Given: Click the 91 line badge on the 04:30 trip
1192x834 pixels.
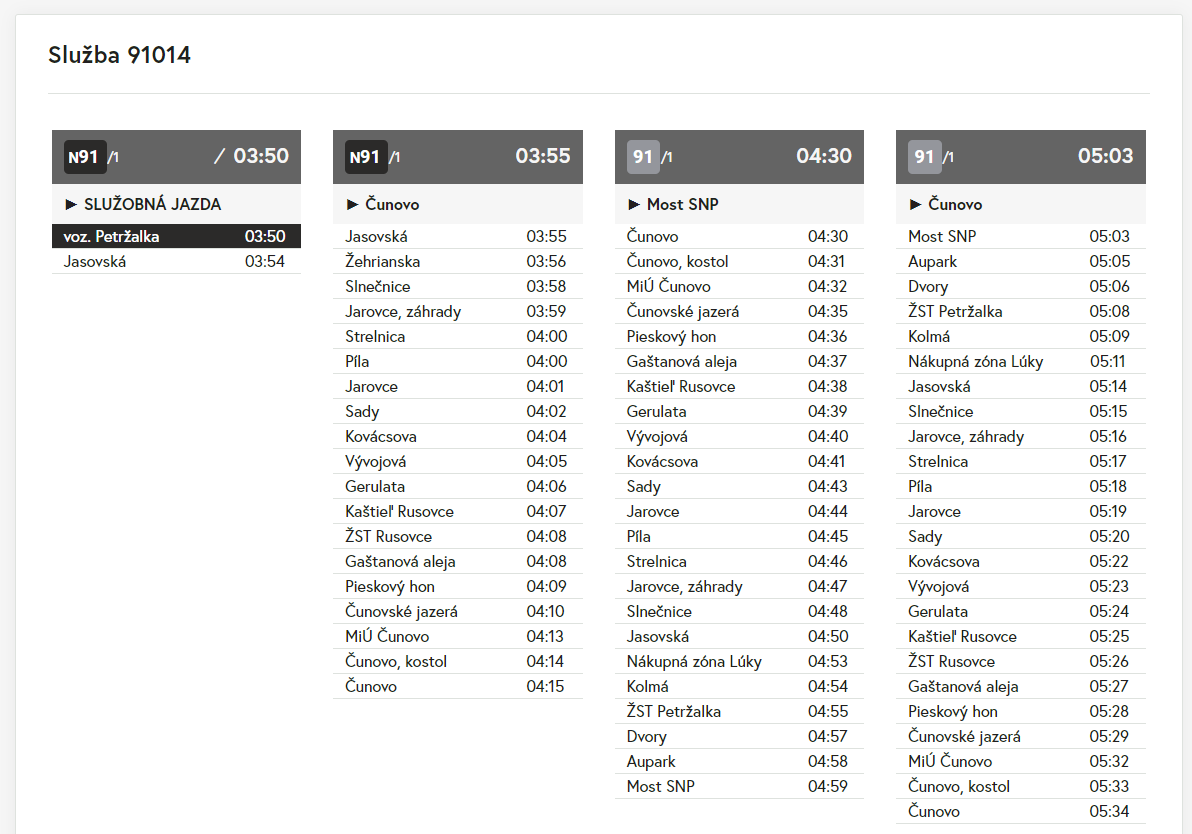Looking at the screenshot, I should (644, 157).
